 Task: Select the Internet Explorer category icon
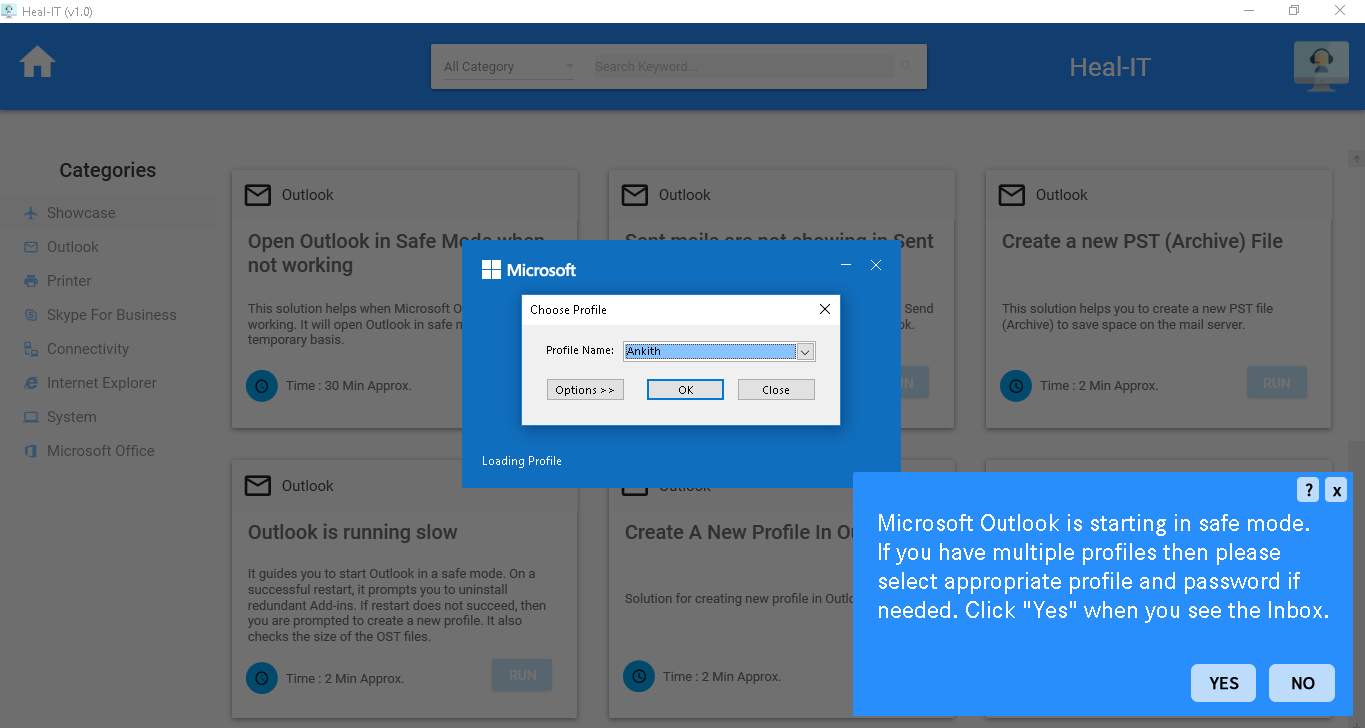pos(31,383)
